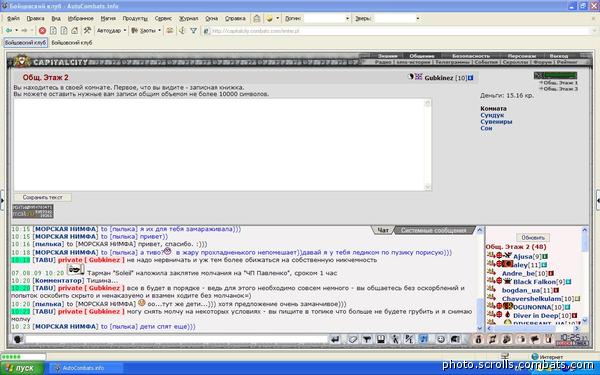The height and width of the screenshot is (375, 600).
Task: Open the home page toolbar icon
Action: point(75,31)
